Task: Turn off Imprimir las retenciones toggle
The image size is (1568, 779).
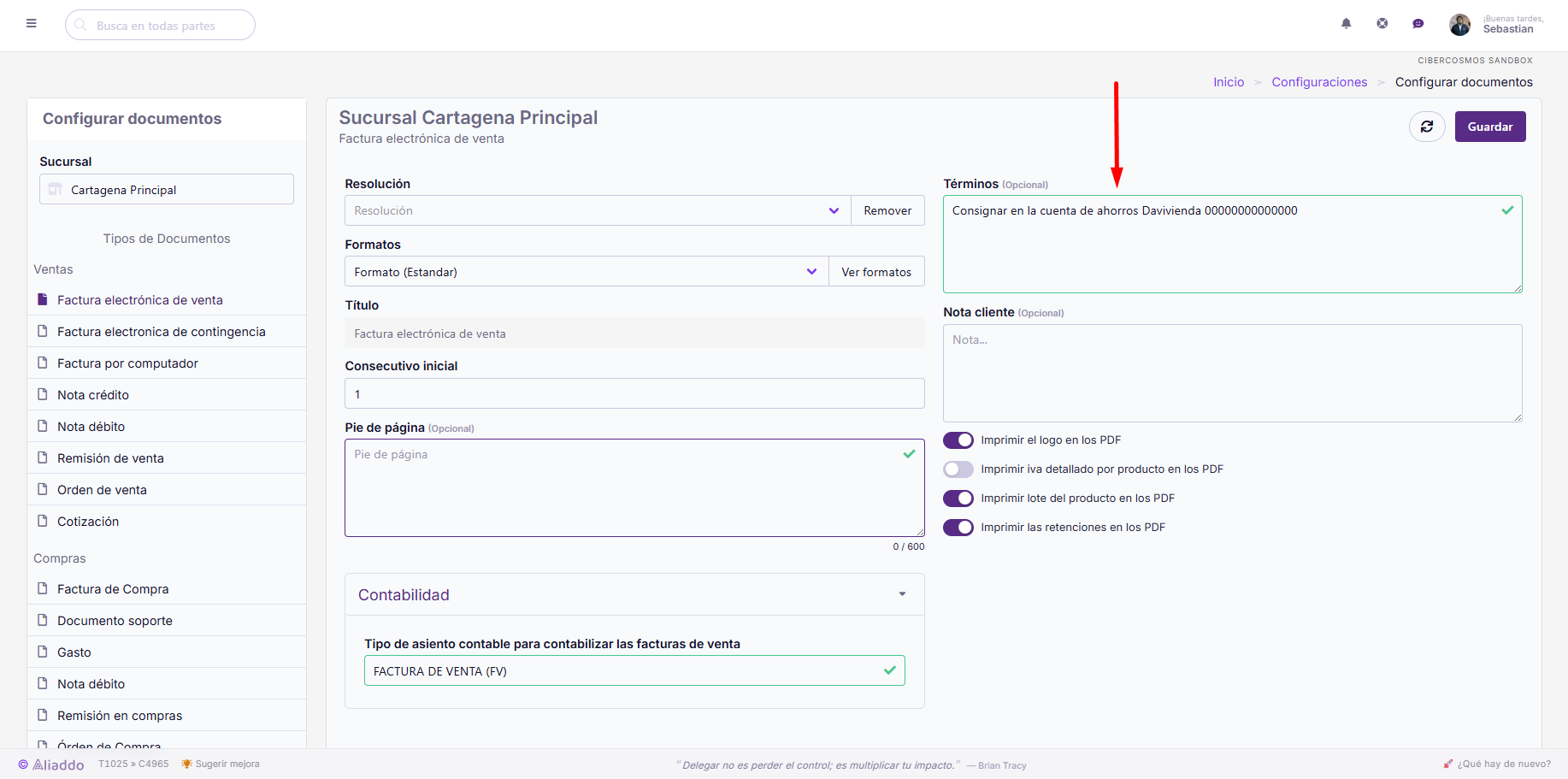Action: pyautogui.click(x=958, y=528)
